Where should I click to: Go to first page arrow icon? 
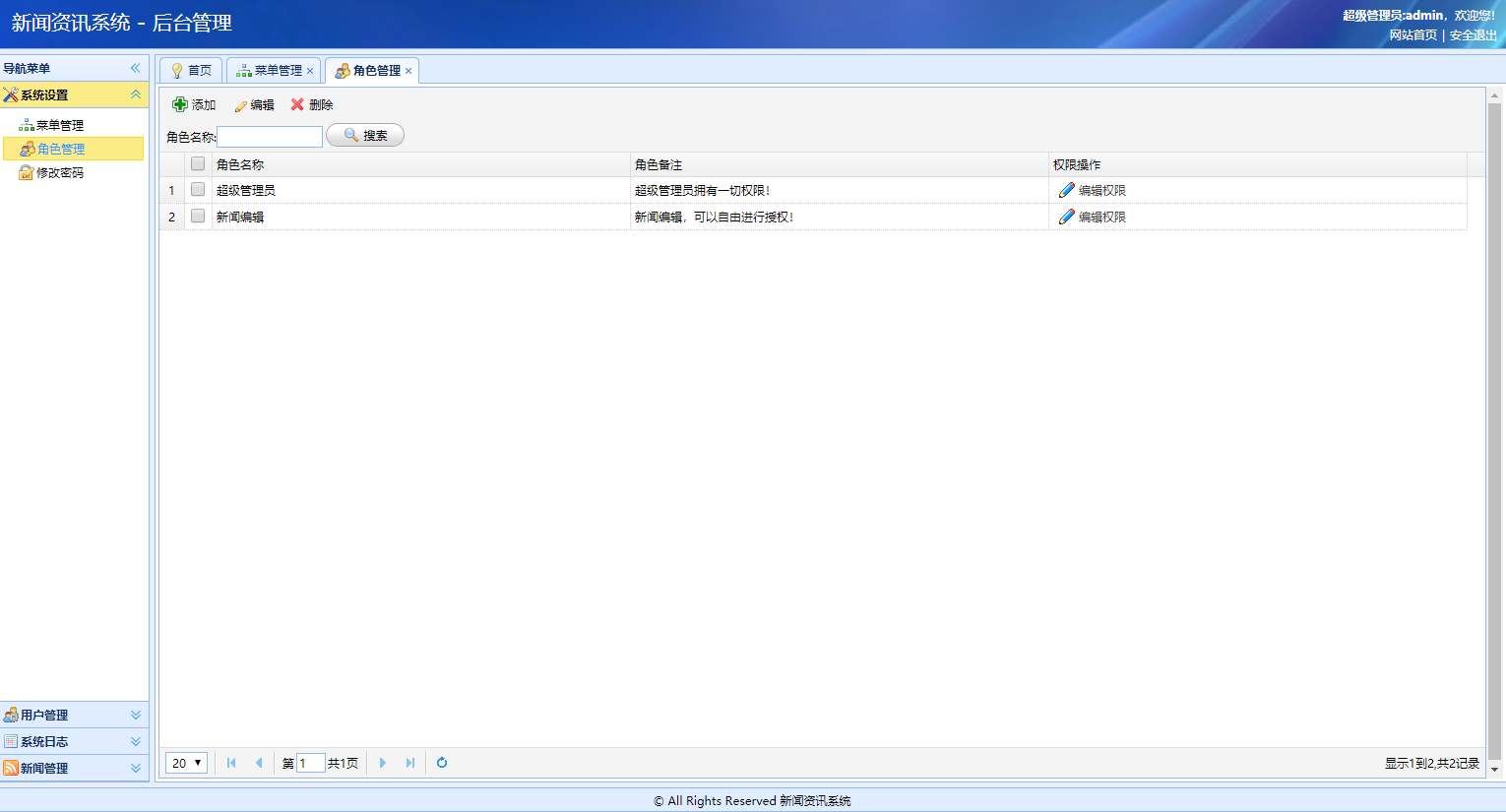tap(231, 763)
